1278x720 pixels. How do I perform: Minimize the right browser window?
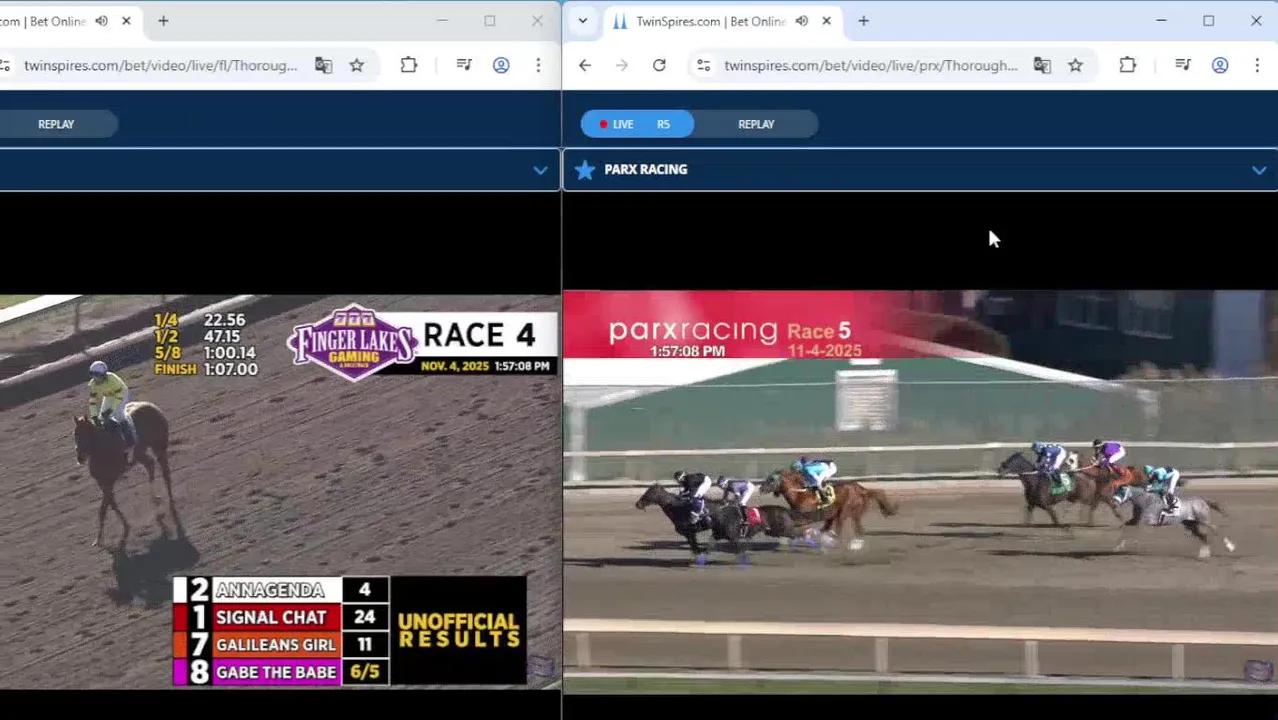[1161, 21]
